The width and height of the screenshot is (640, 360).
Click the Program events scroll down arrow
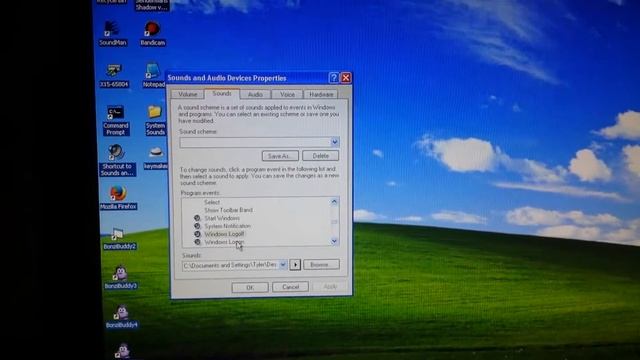tap(334, 241)
